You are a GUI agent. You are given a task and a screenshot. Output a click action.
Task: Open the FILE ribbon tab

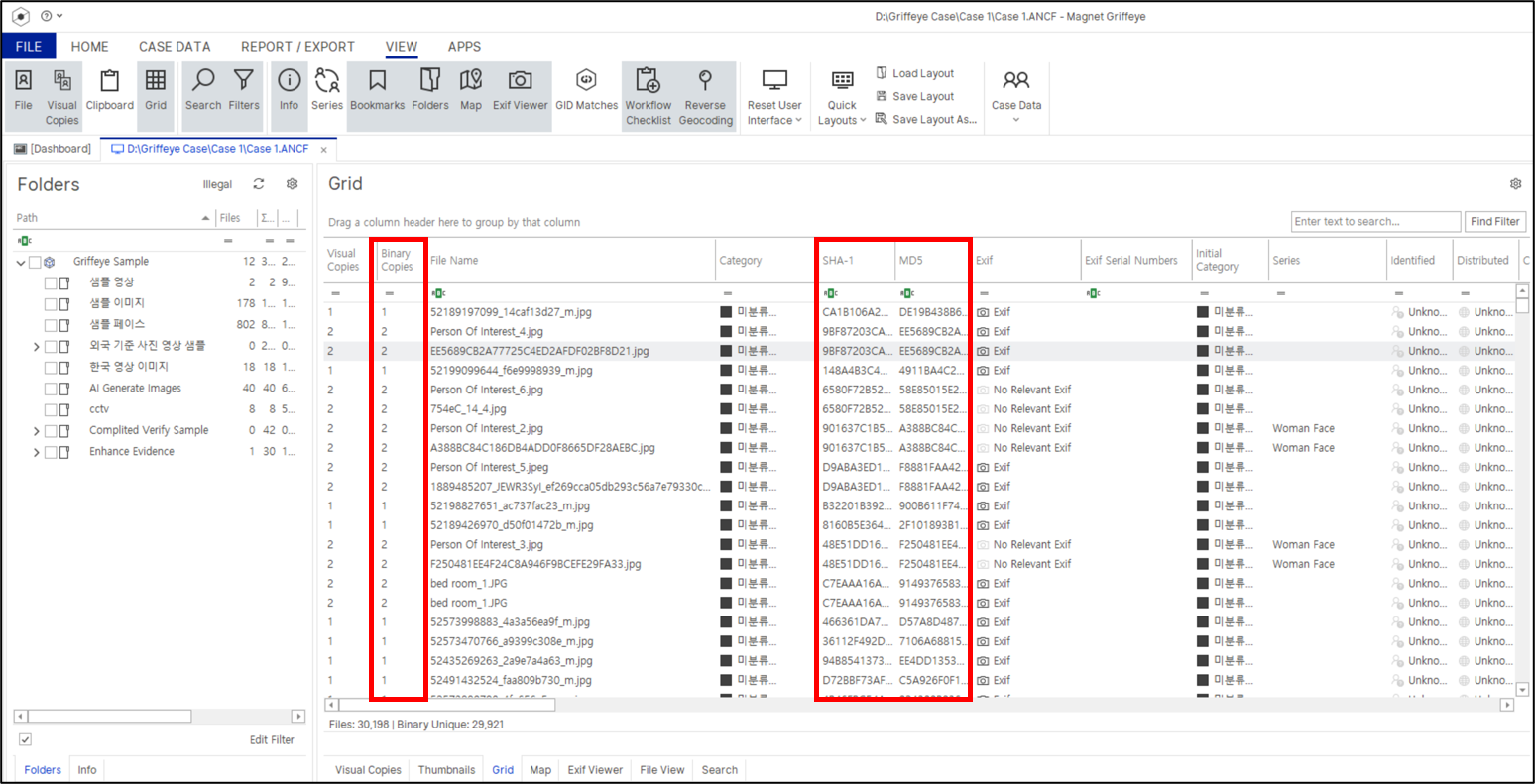click(29, 47)
